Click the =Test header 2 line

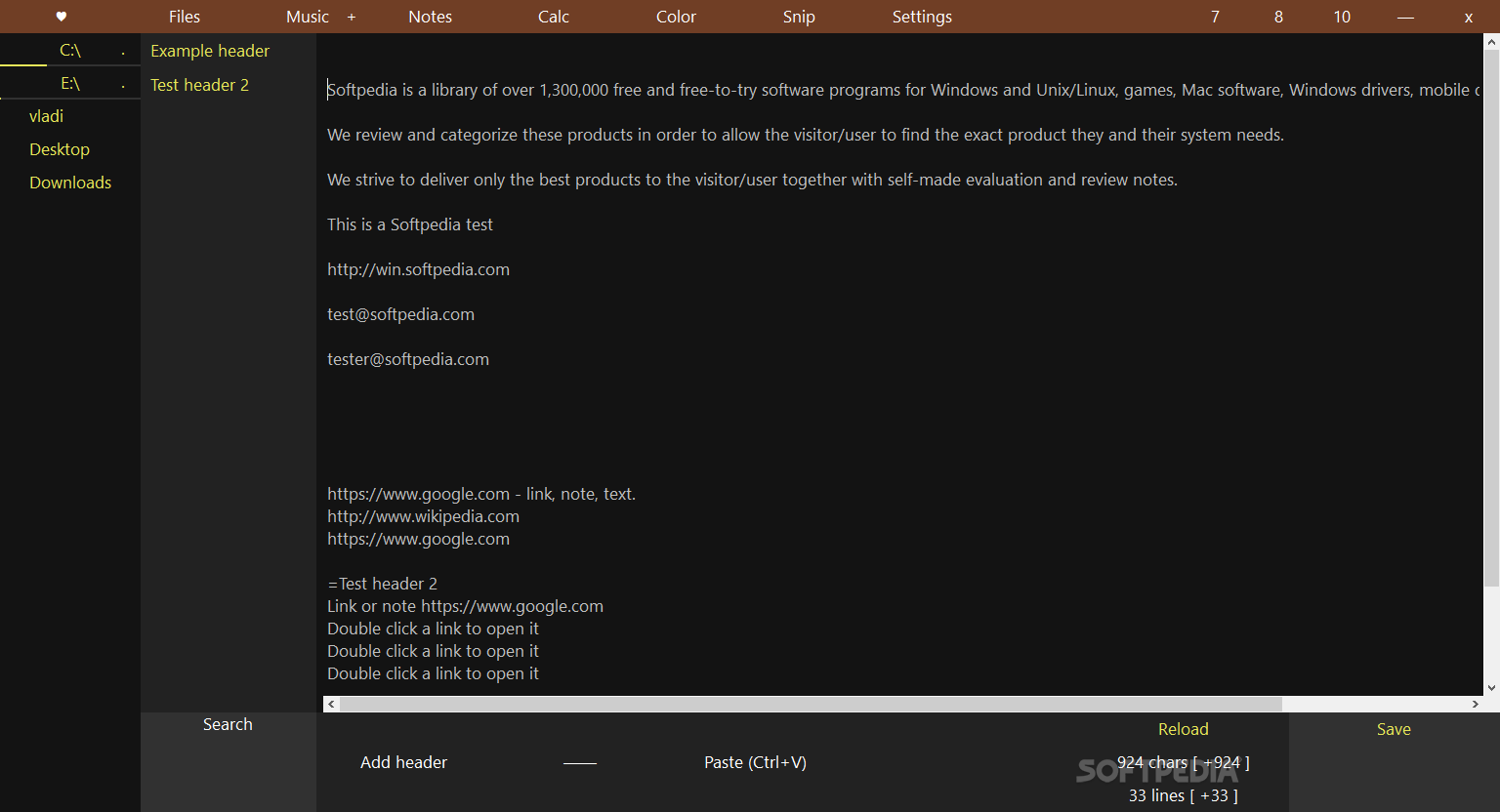pos(382,584)
